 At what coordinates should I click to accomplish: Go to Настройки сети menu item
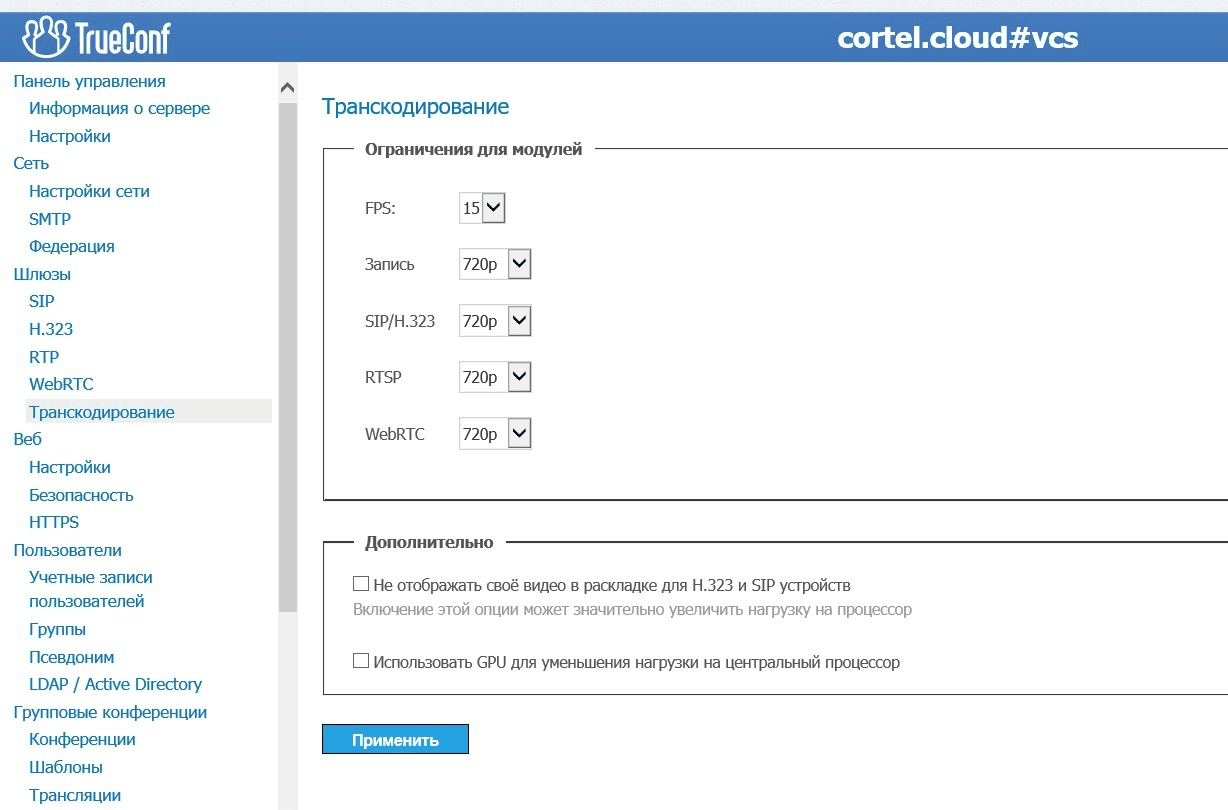click(89, 191)
